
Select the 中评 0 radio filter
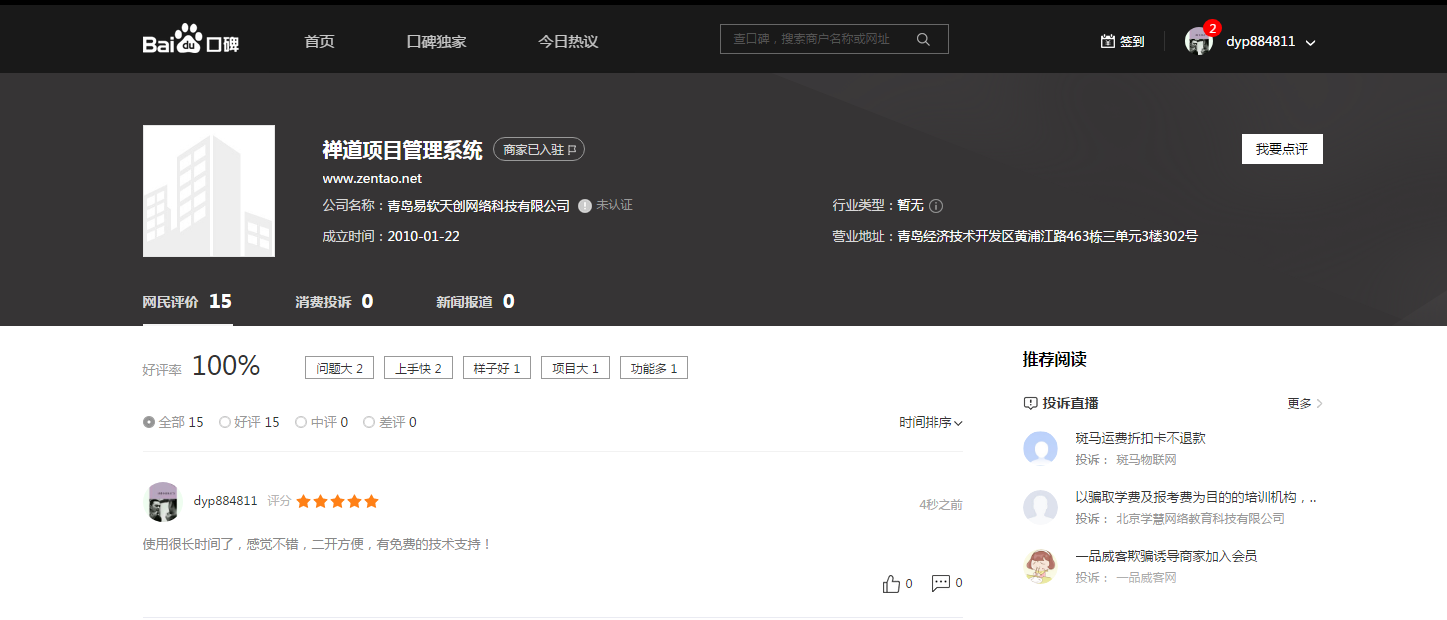[x=322, y=422]
